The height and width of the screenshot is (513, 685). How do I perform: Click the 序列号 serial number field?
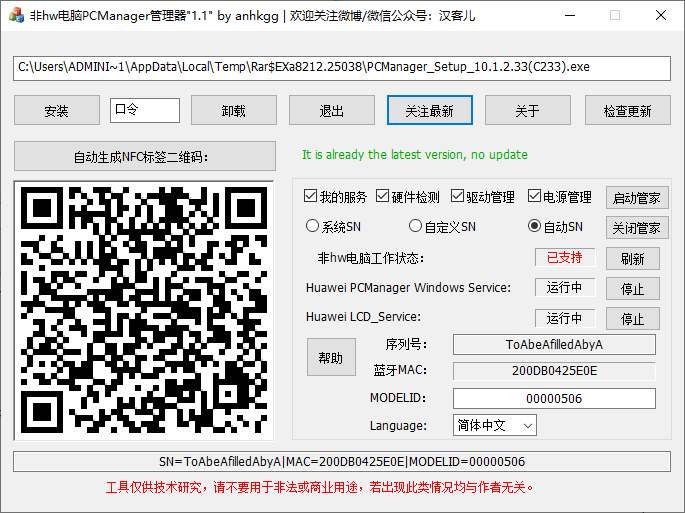point(554,345)
